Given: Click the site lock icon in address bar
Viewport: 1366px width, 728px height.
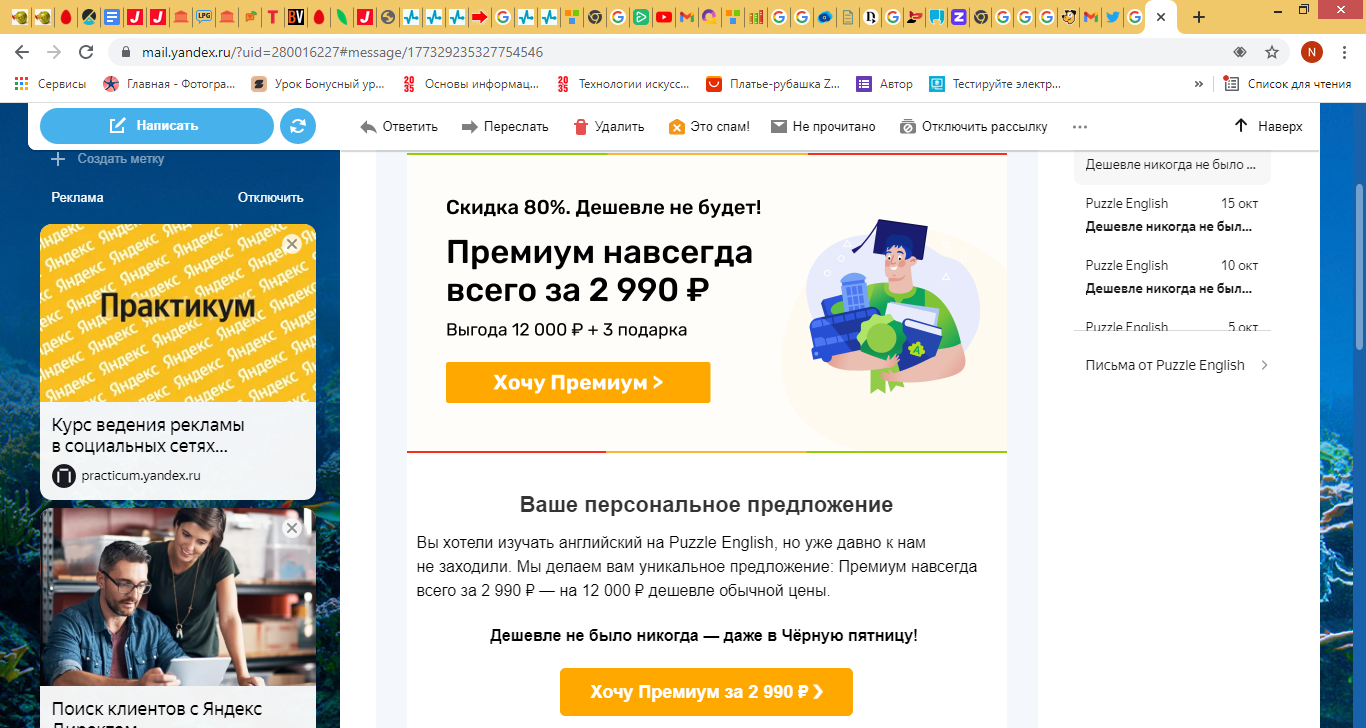Looking at the screenshot, I should 125,52.
